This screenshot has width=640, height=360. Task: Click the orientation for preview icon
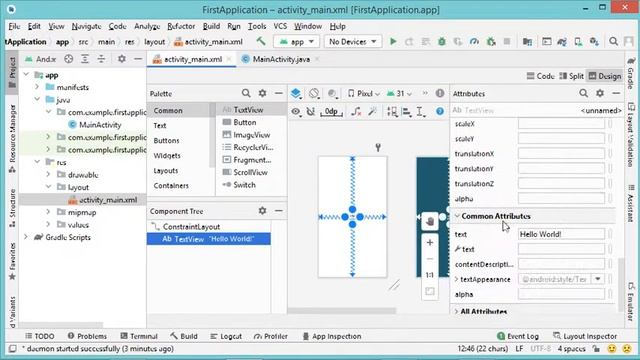tap(313, 93)
